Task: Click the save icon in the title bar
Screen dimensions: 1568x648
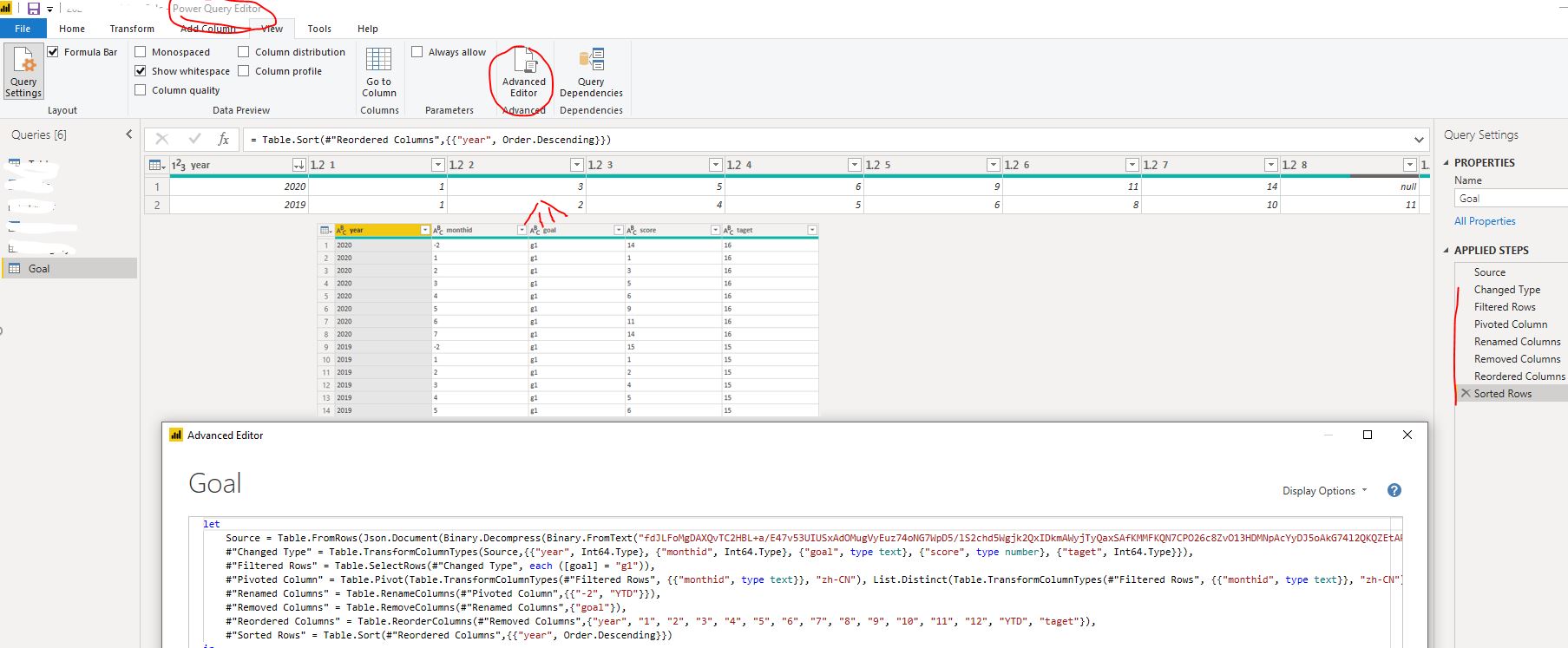Action: [x=34, y=9]
